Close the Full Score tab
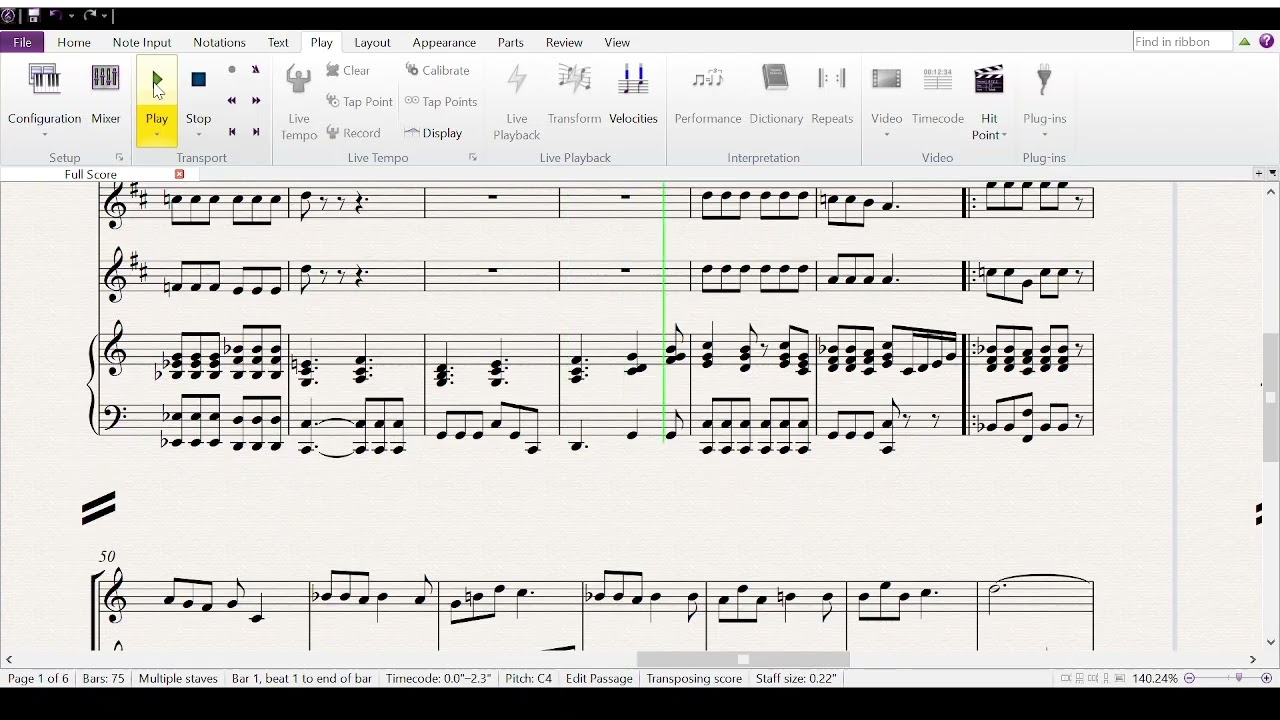Screen dimensions: 1280x720 180,174
